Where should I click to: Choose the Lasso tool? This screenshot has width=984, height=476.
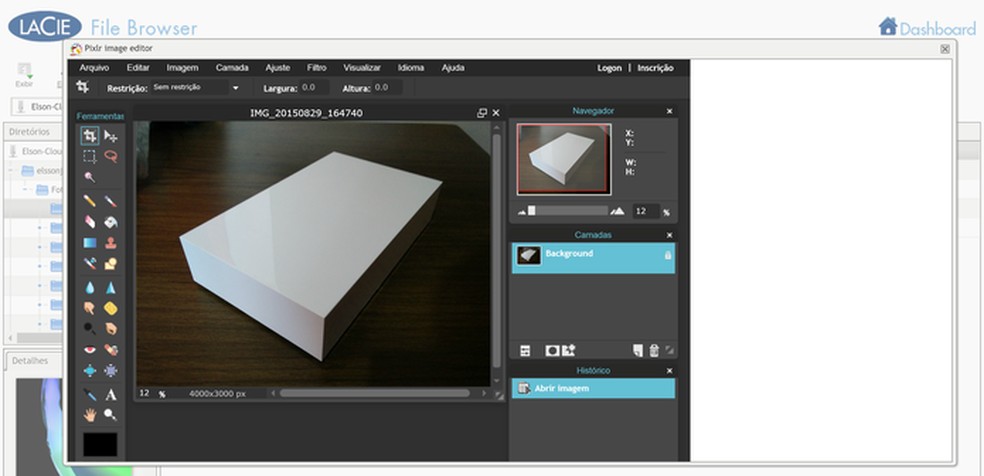click(x=111, y=156)
